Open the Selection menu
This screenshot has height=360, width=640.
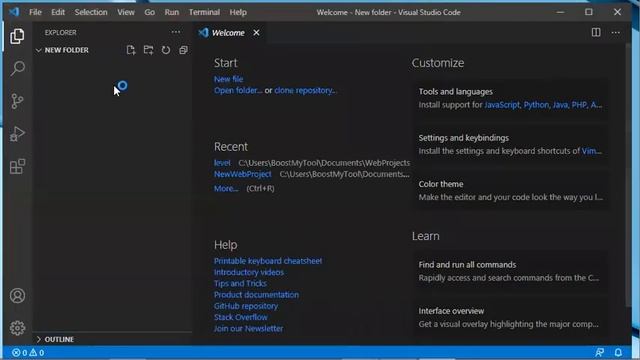coord(91,12)
